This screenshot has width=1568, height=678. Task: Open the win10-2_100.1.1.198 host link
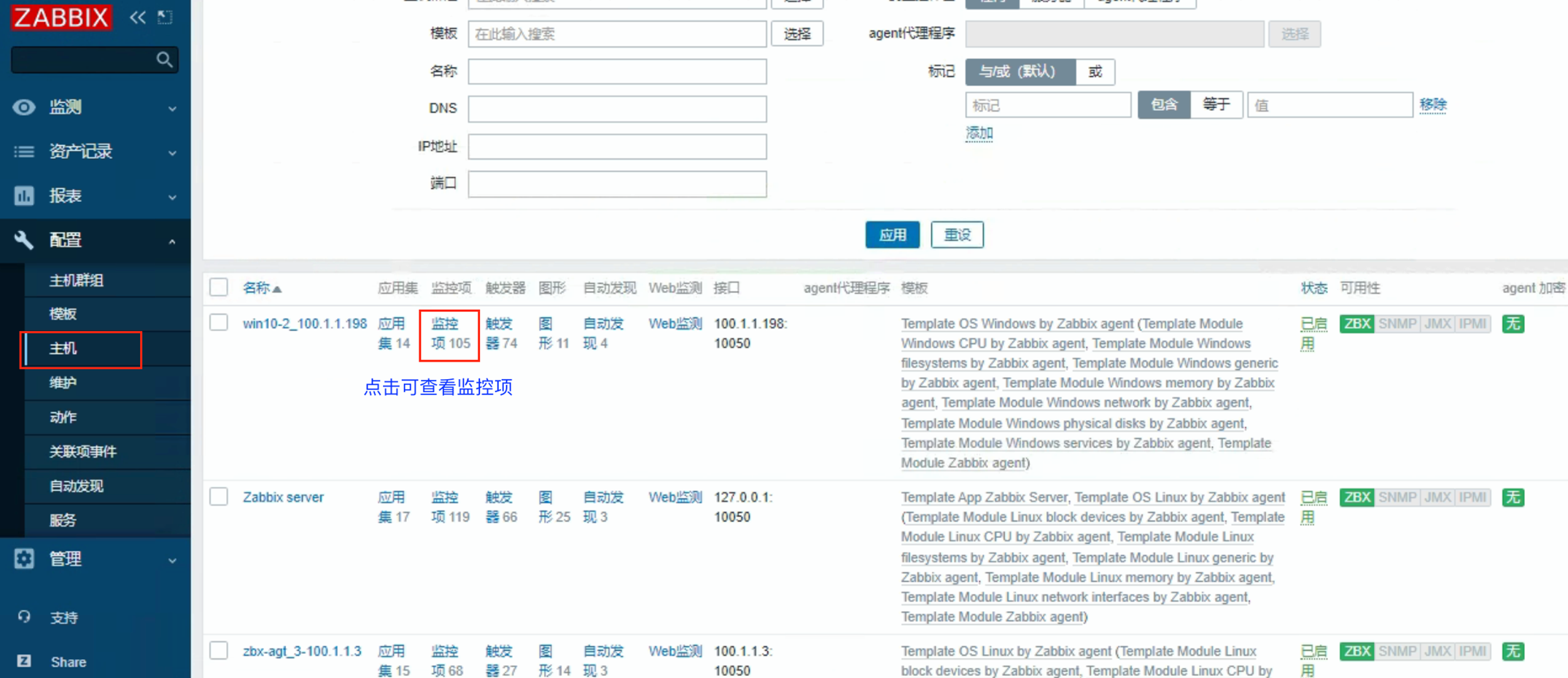[304, 324]
